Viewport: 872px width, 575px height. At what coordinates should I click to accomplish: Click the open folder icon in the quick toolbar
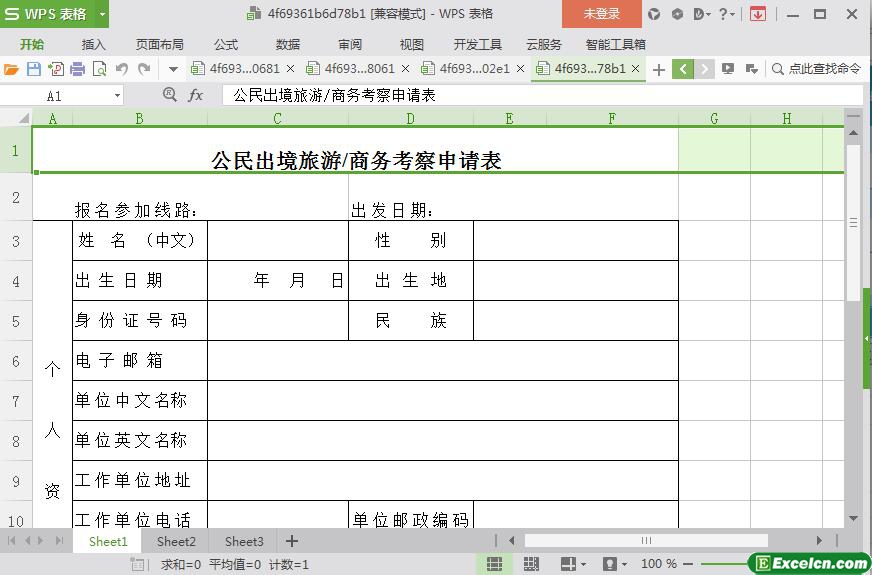tap(11, 69)
